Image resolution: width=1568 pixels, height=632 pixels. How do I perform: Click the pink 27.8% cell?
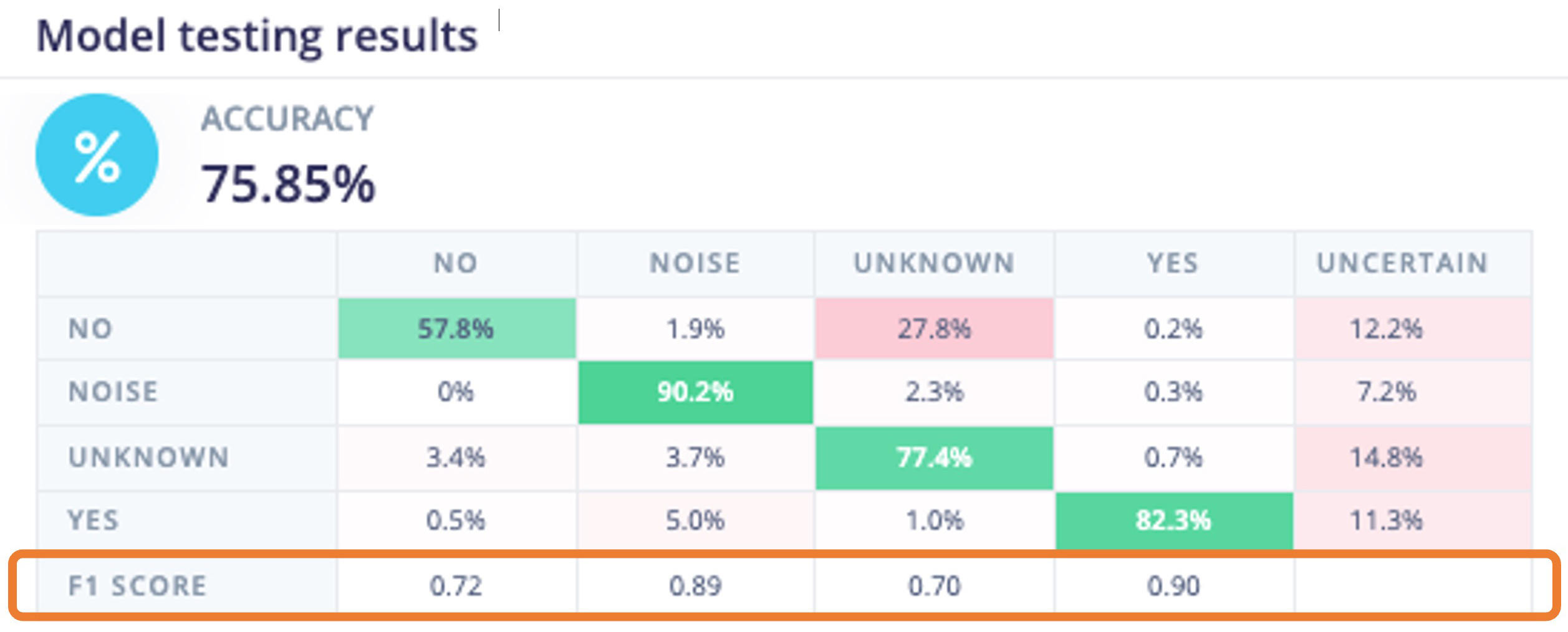[x=934, y=328]
